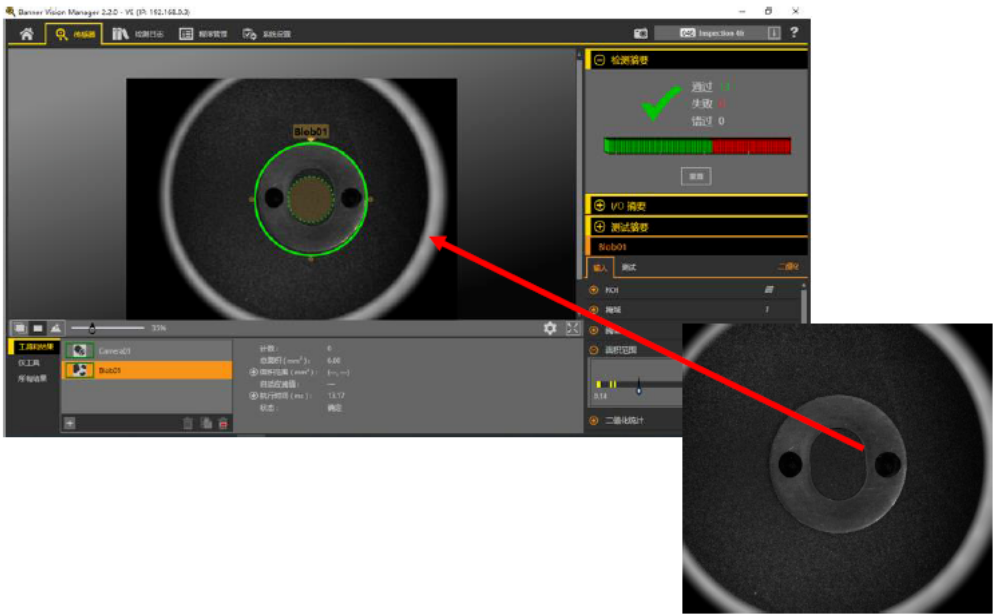Click the binarization label right of tabs
Viewport: 995px width, 616px height.
click(x=788, y=267)
